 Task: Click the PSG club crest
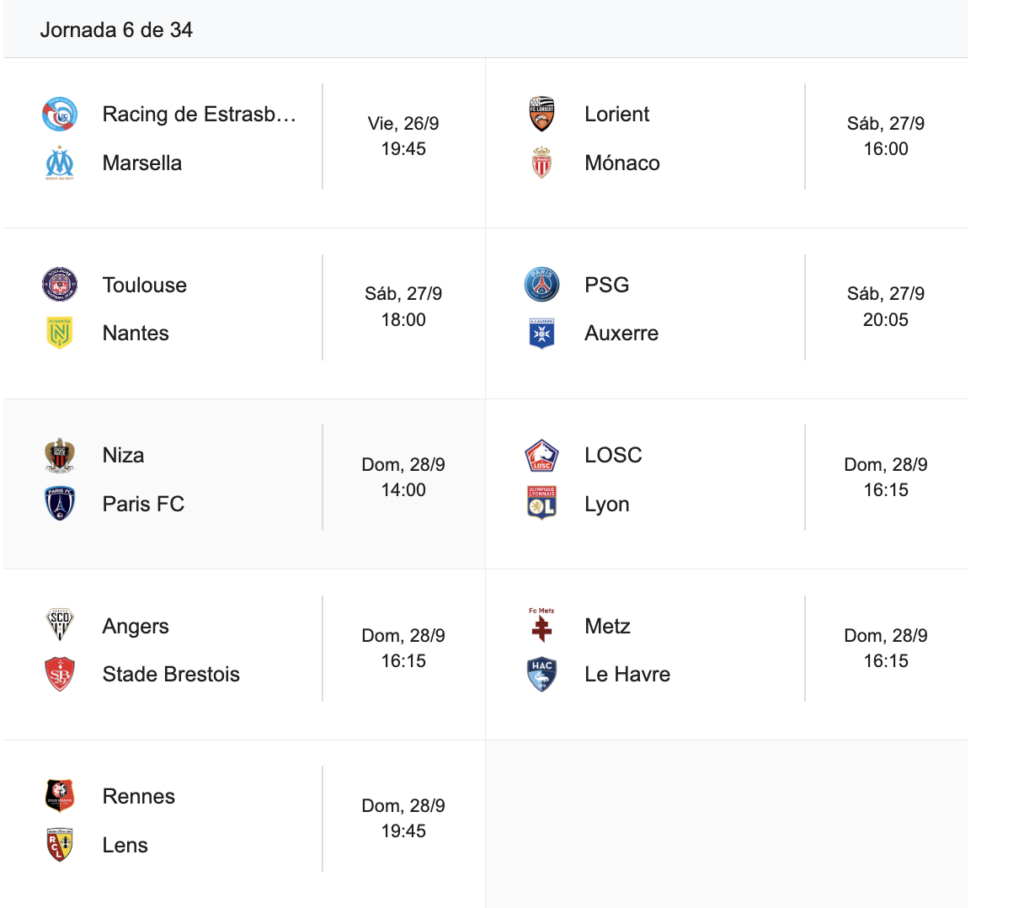point(542,285)
